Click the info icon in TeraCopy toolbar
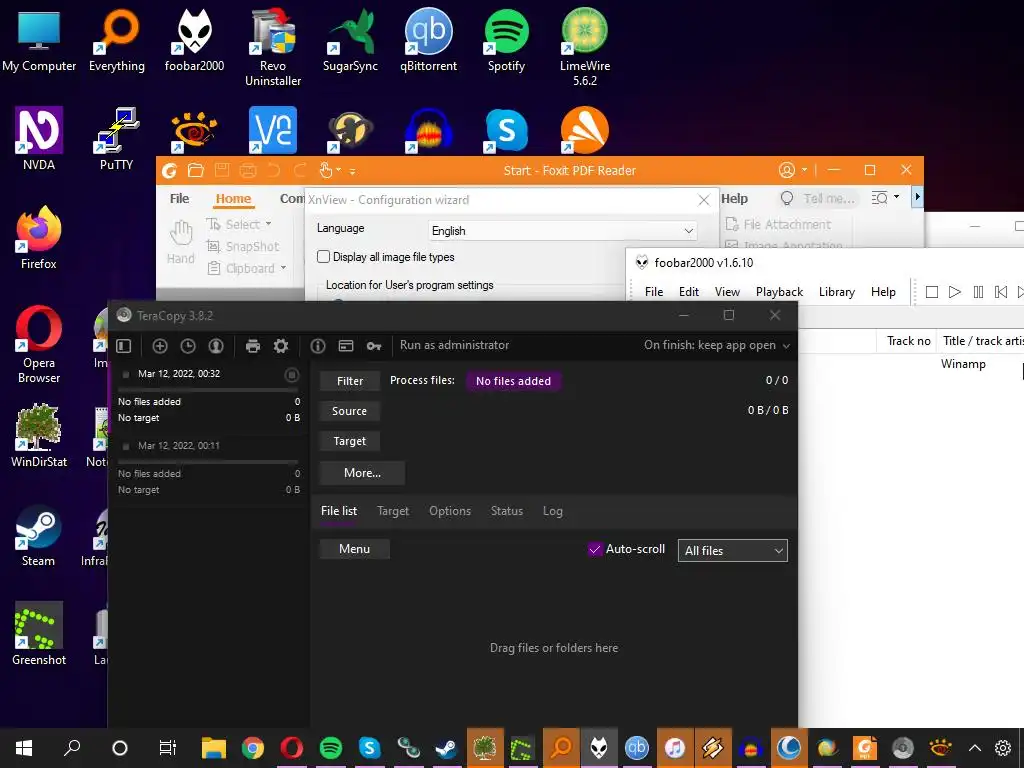This screenshot has width=1024, height=768. point(318,345)
